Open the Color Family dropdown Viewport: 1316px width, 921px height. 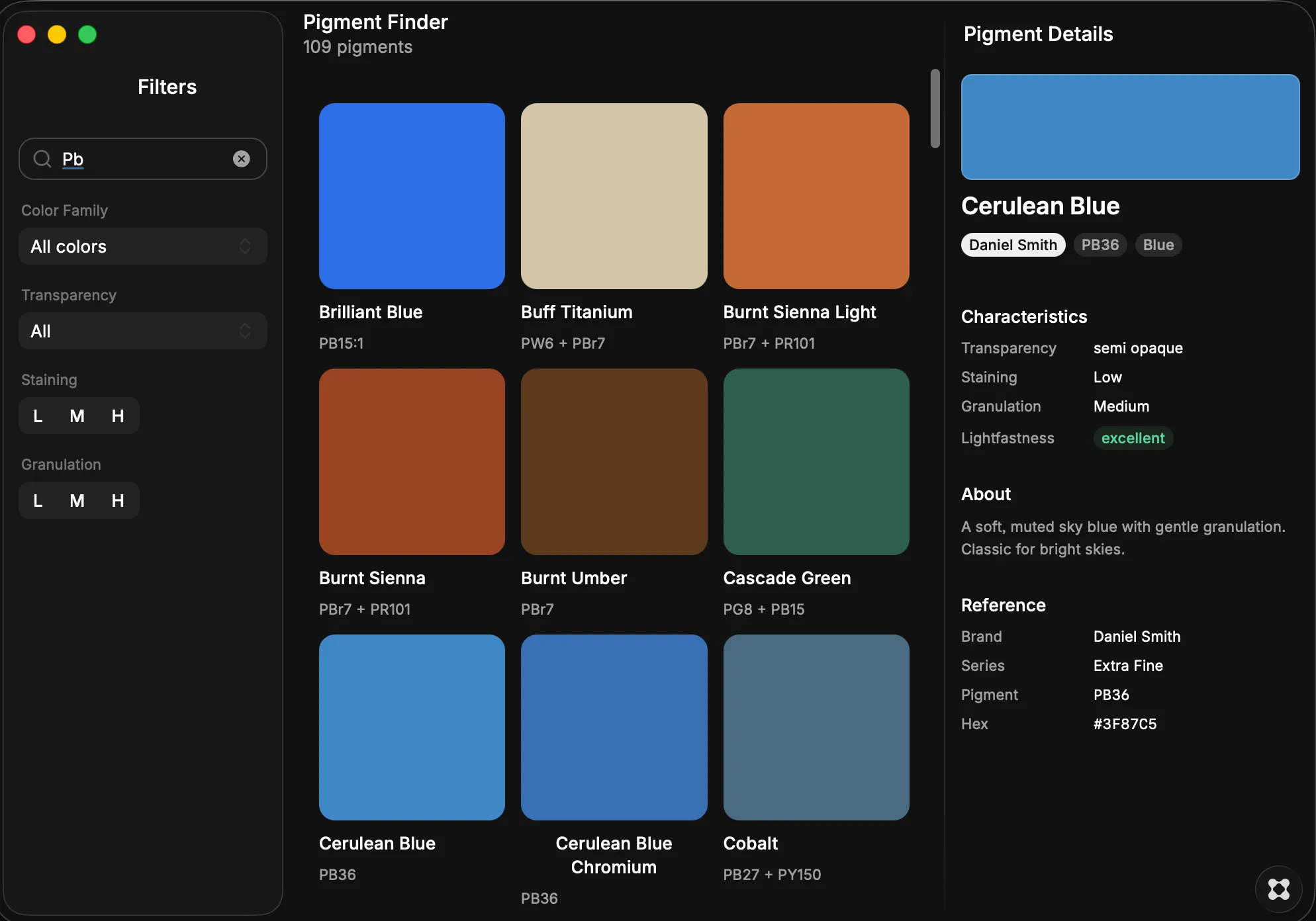(x=143, y=246)
